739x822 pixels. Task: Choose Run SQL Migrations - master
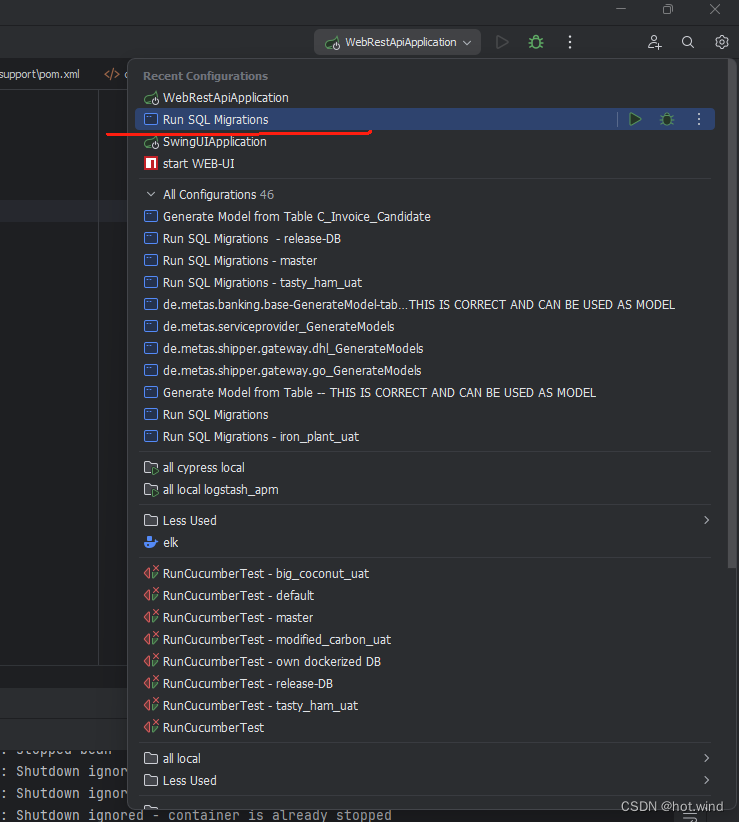click(425, 261)
